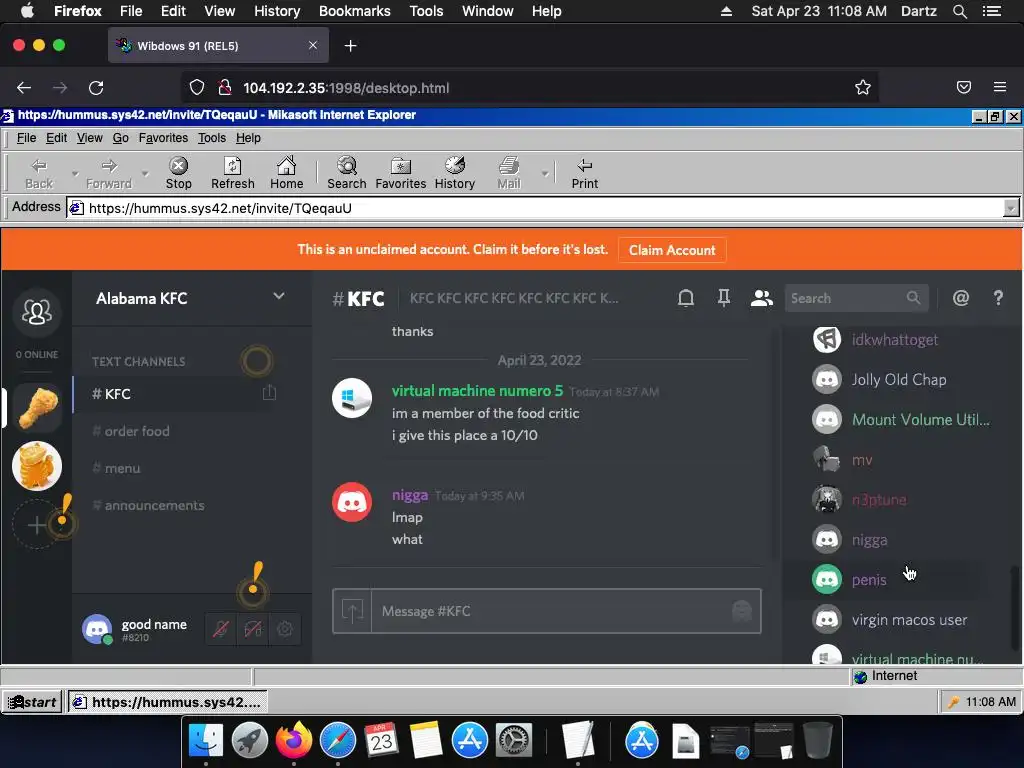The width and height of the screenshot is (1024, 768).
Task: Reload the page in Firefox
Action: (96, 88)
